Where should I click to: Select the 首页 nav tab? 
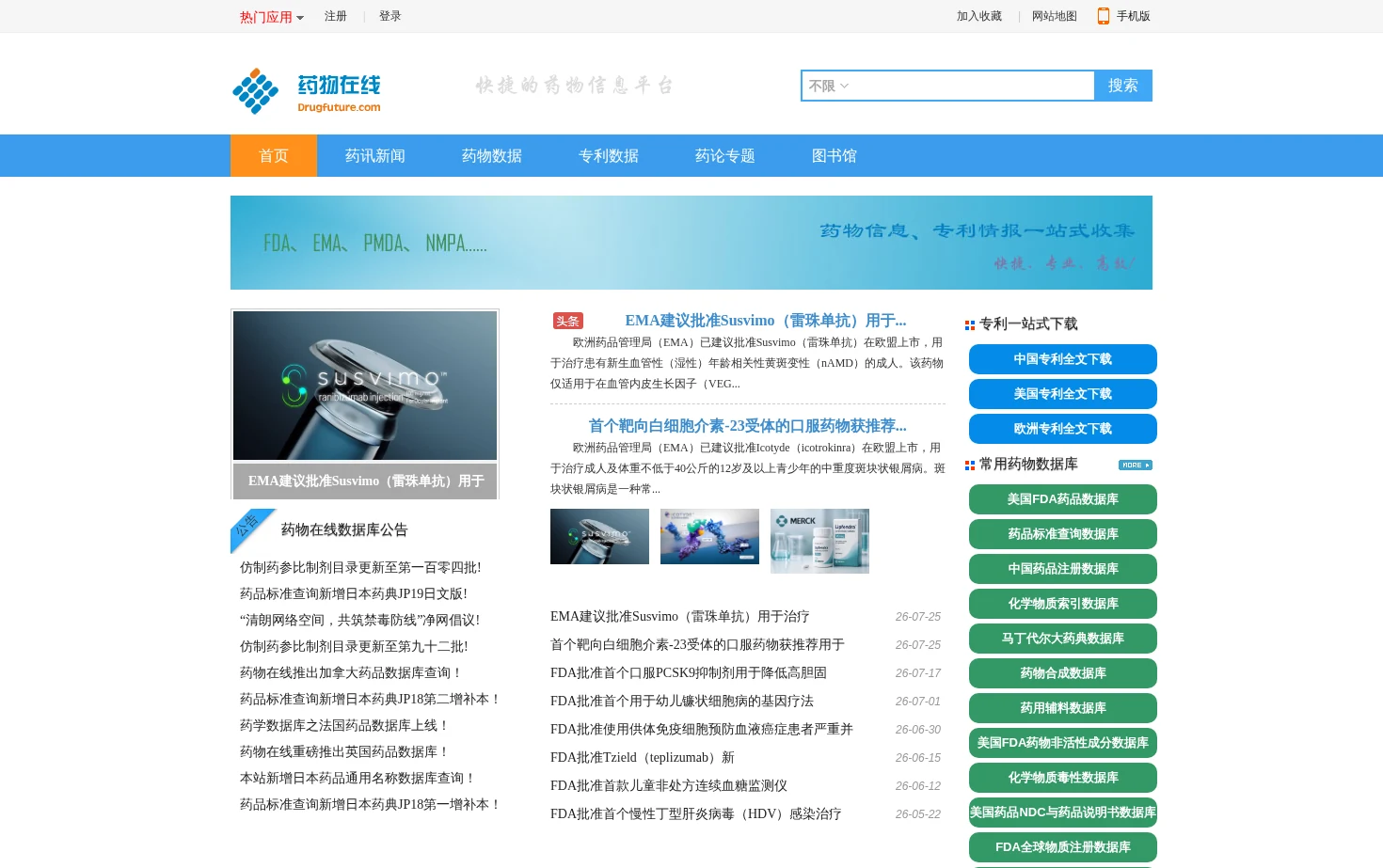point(274,156)
